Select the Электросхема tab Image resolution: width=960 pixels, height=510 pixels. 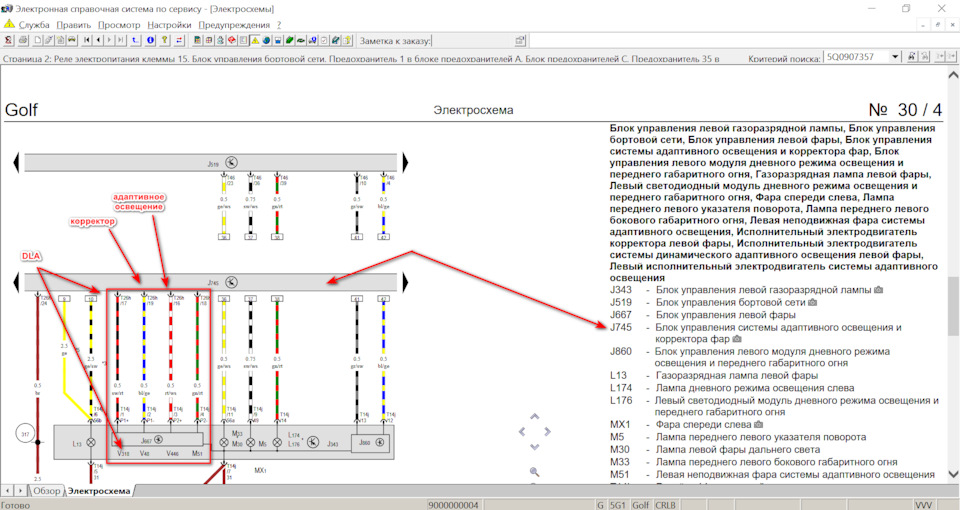coord(99,491)
